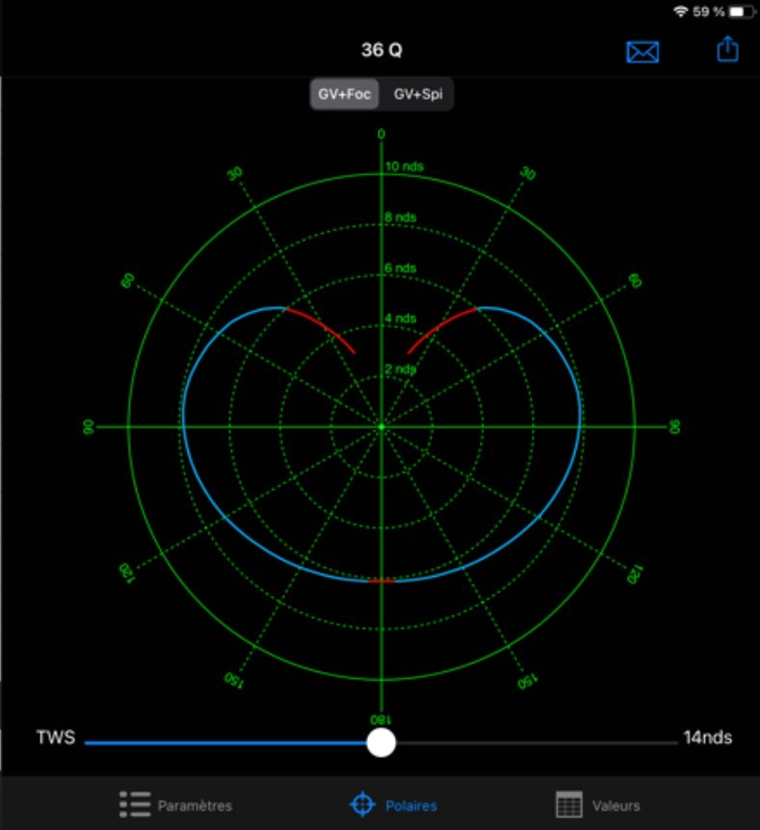
Task: Click the TWS slider white handle
Action: click(380, 742)
